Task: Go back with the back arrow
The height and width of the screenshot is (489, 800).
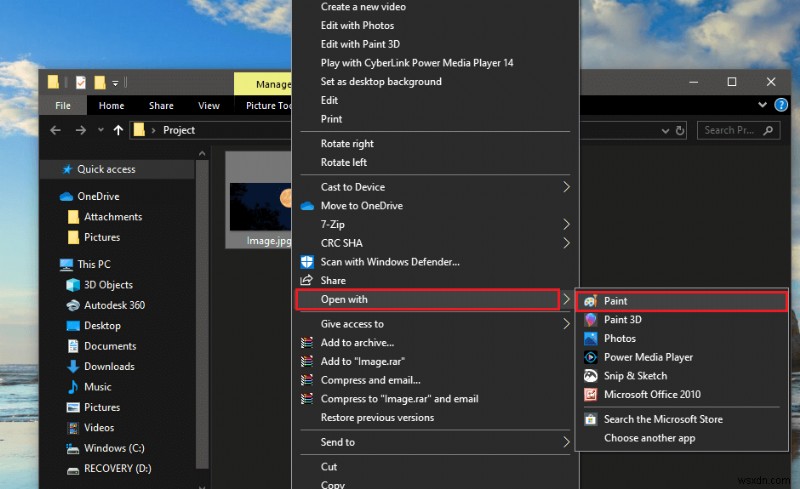Action: pos(55,130)
